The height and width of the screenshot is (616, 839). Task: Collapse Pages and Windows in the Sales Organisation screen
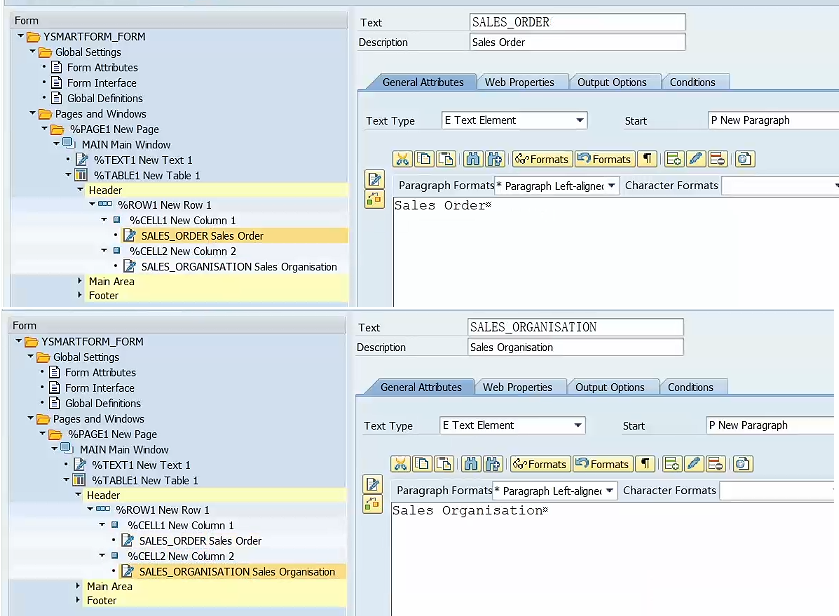30,418
